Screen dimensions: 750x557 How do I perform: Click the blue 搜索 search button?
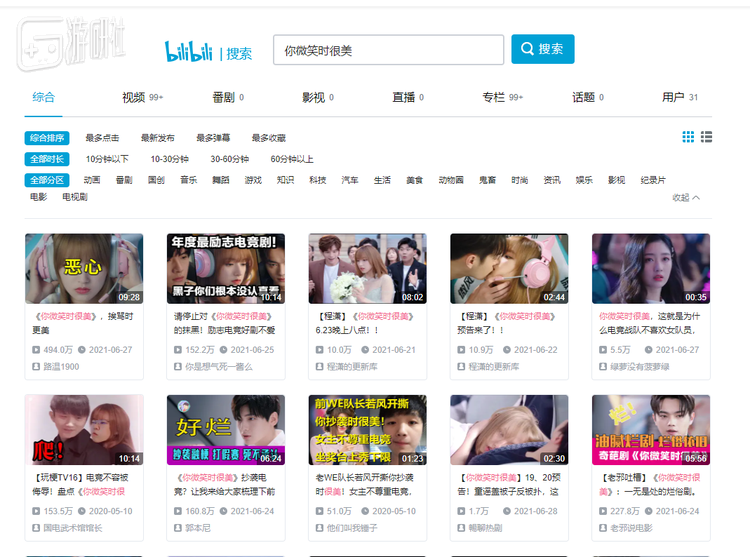[x=542, y=49]
